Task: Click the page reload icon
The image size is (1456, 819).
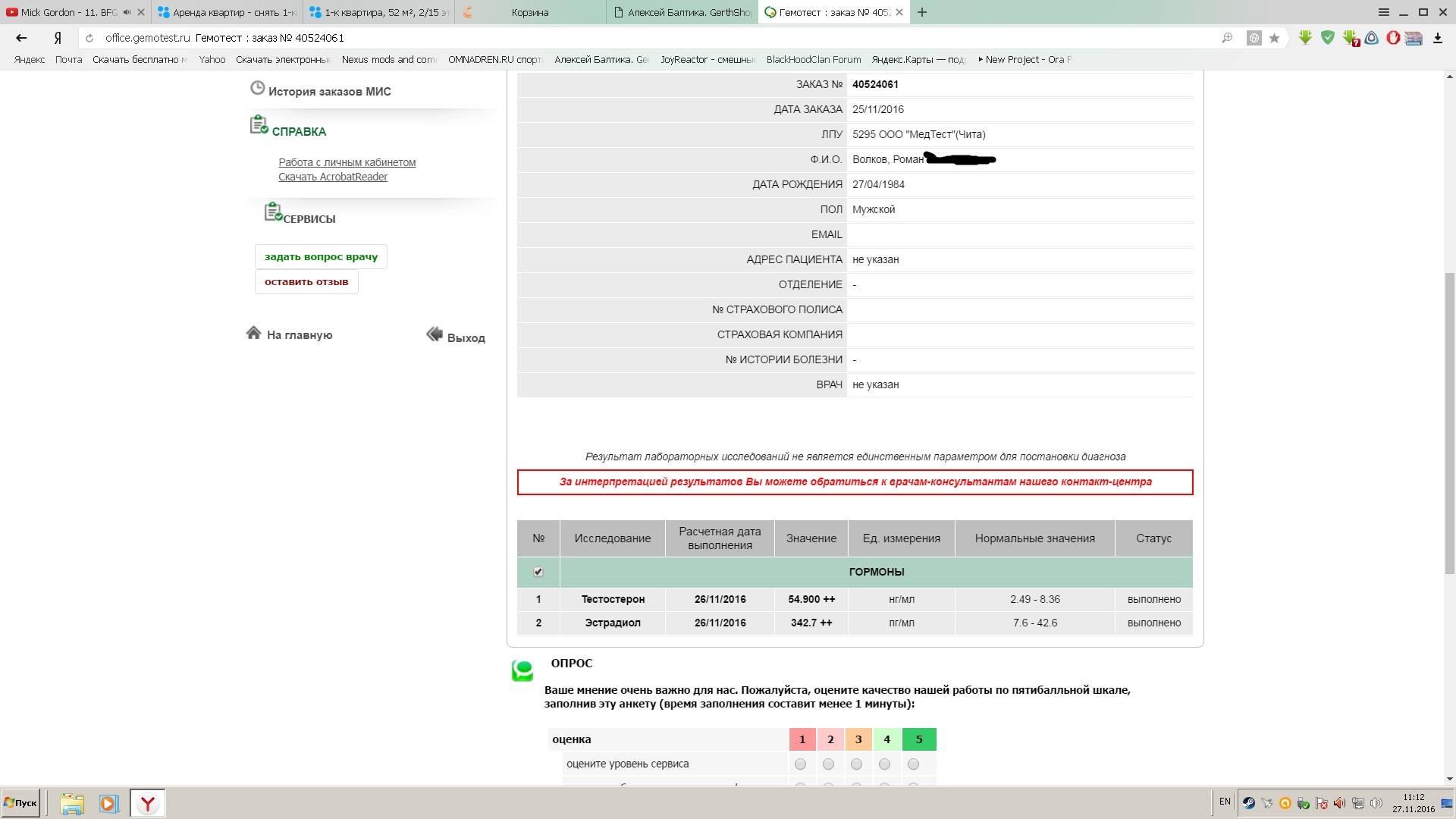Action: point(89,38)
